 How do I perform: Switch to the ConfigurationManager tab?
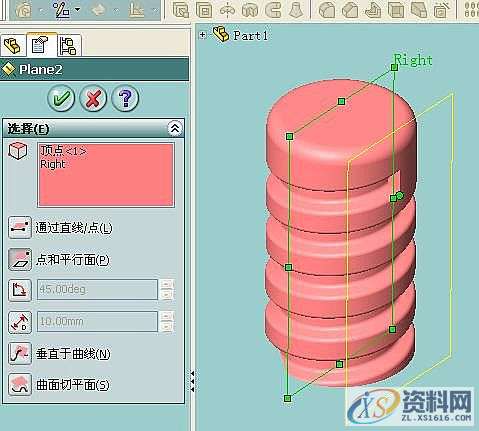[69, 46]
